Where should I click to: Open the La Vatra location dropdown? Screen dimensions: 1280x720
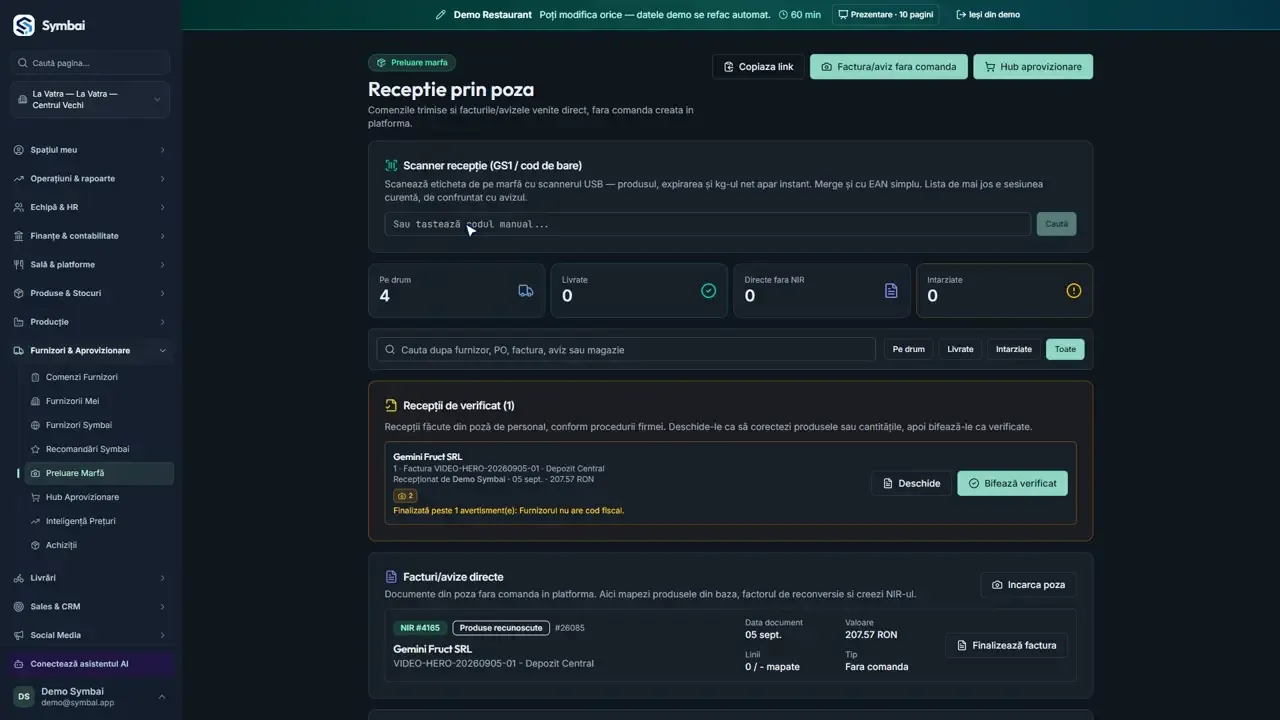click(90, 100)
